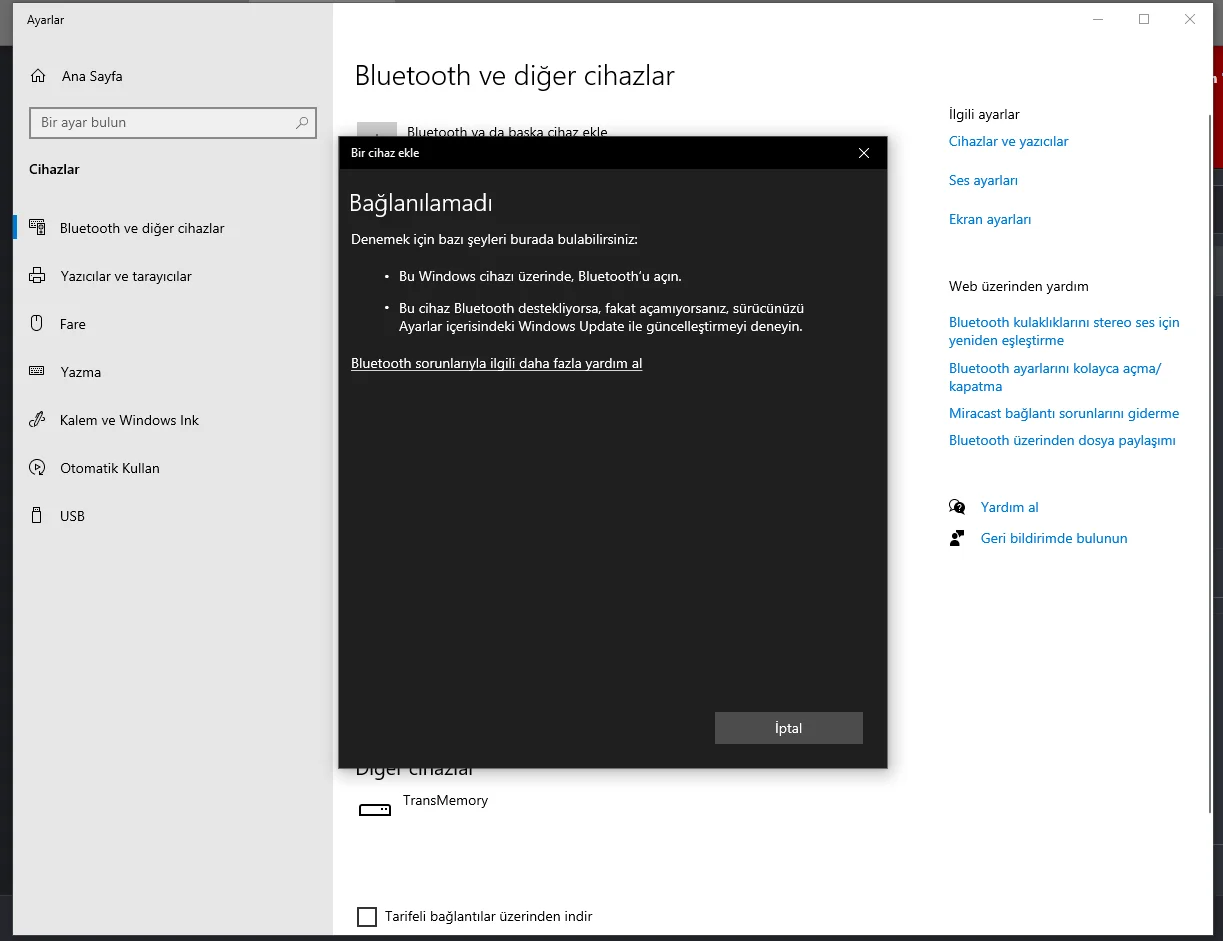Open Bluetooth sorunlarıyla ilgili daha fazla yardım link
The width and height of the screenshot is (1223, 941).
click(x=497, y=364)
